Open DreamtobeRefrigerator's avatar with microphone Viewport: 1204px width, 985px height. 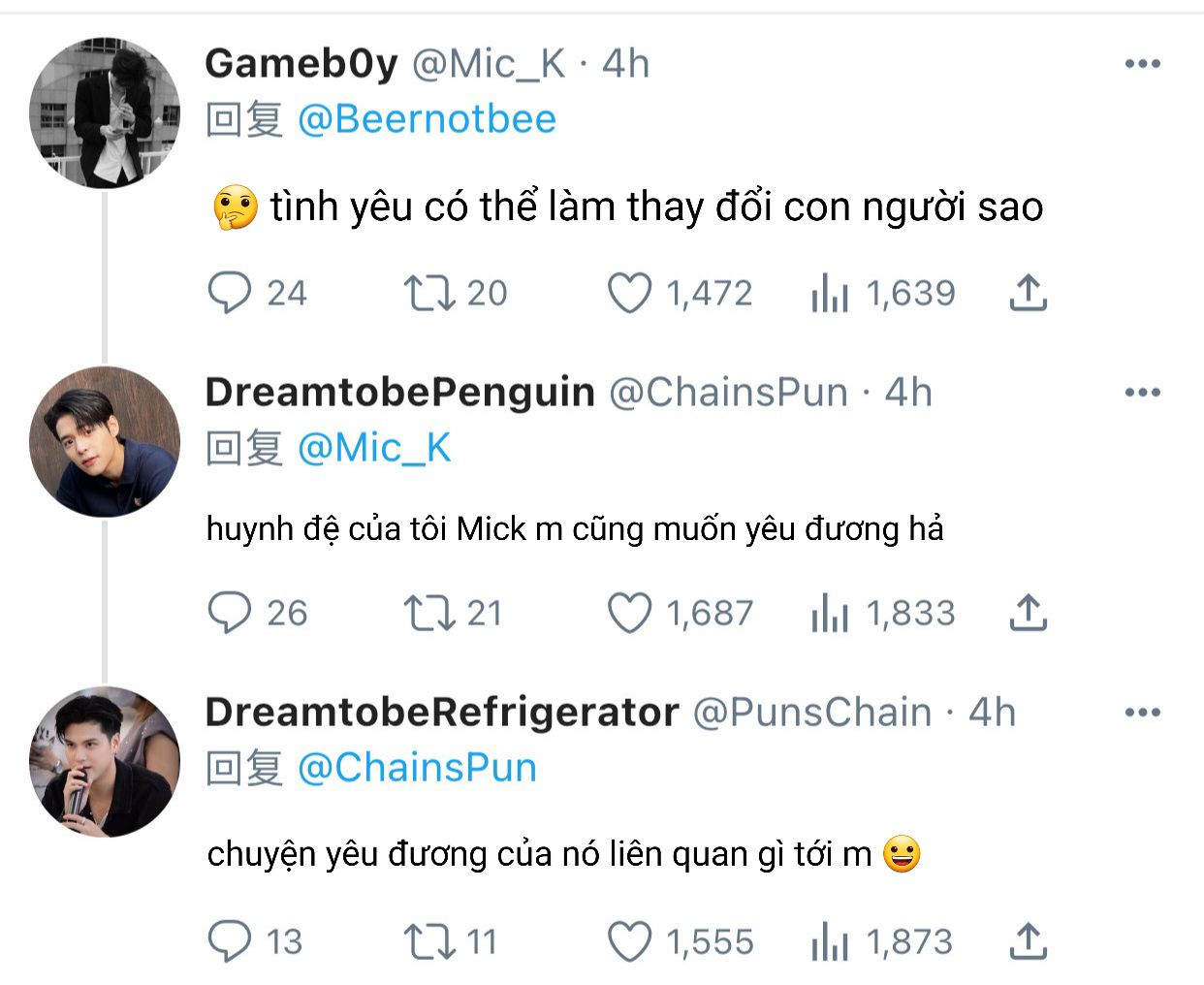(x=105, y=761)
